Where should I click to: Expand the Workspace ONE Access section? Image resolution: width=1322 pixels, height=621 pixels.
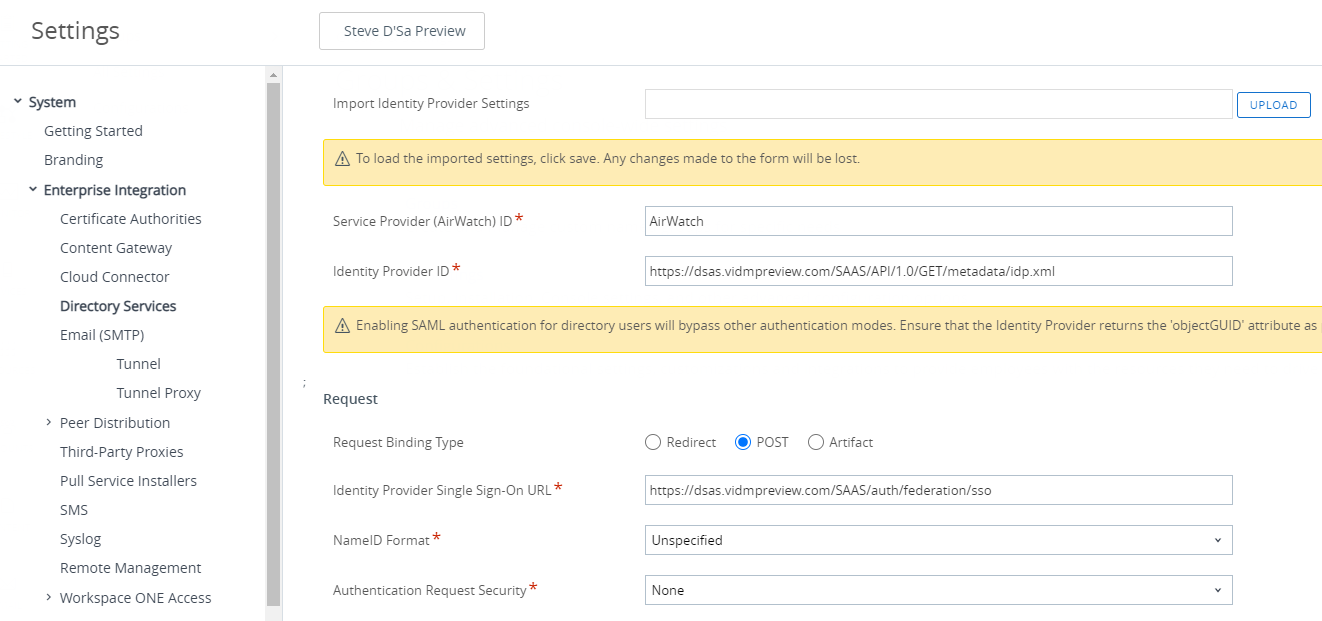tap(49, 597)
